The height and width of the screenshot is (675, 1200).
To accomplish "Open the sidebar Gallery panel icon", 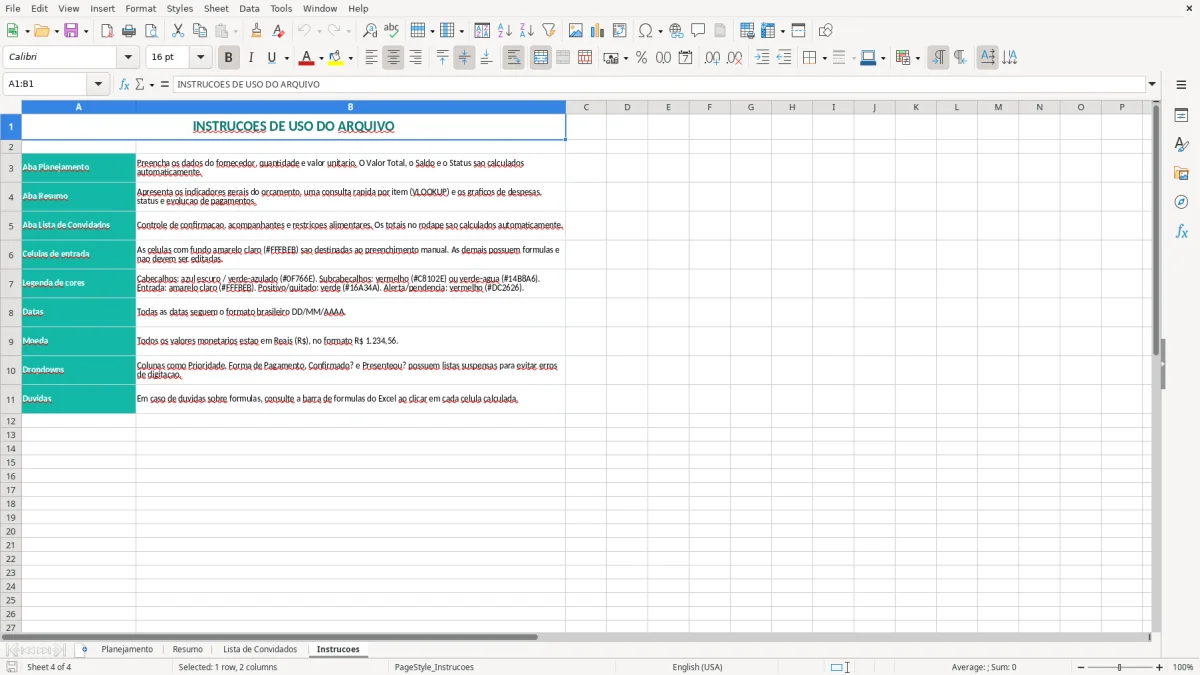I will click(x=1181, y=173).
